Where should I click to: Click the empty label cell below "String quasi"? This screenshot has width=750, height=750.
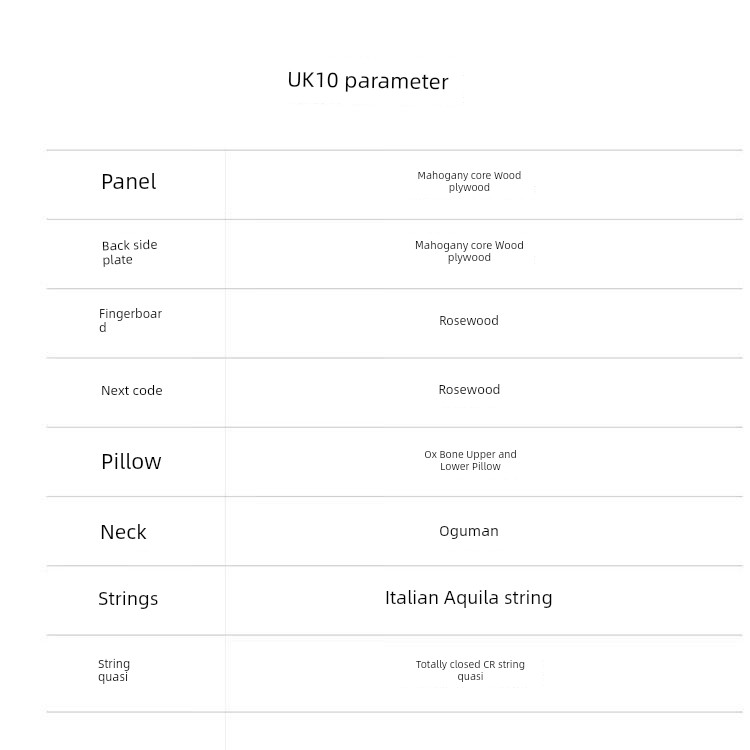pos(135,732)
